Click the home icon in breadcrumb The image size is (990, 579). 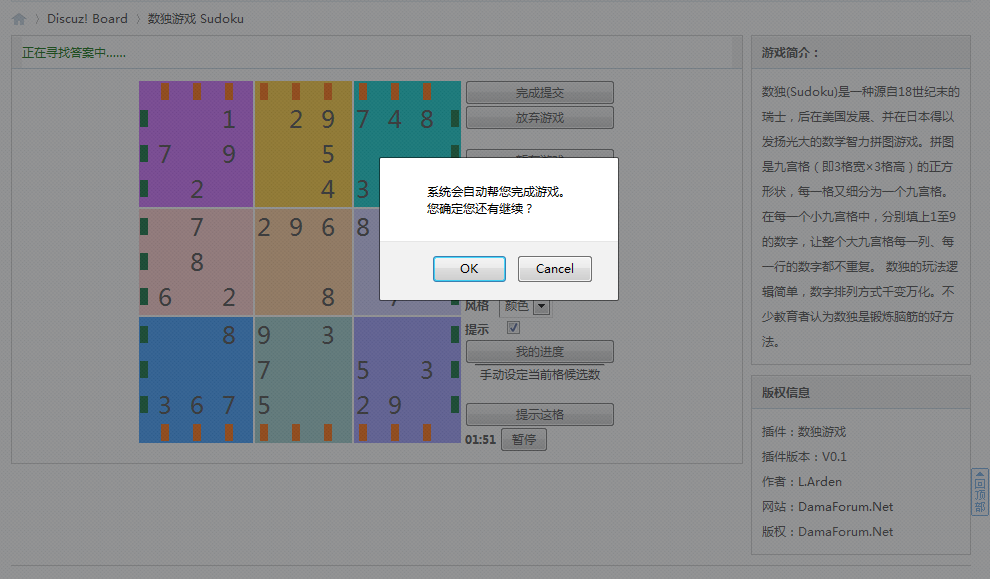19,19
